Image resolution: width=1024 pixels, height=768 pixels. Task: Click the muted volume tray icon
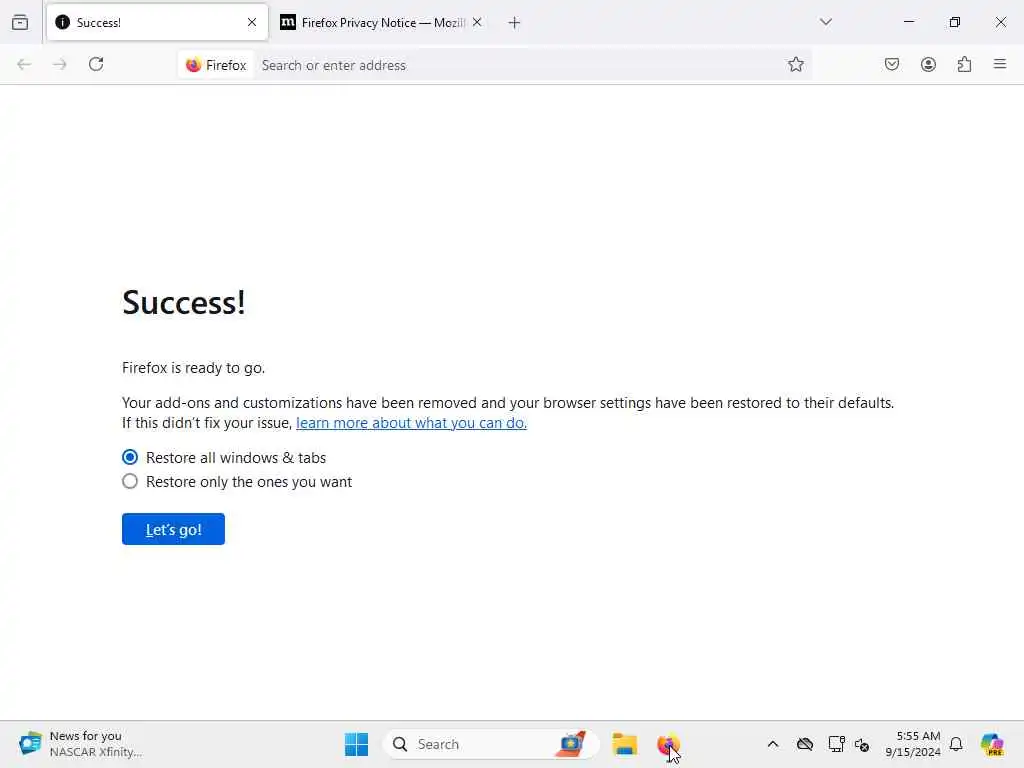[x=862, y=744]
